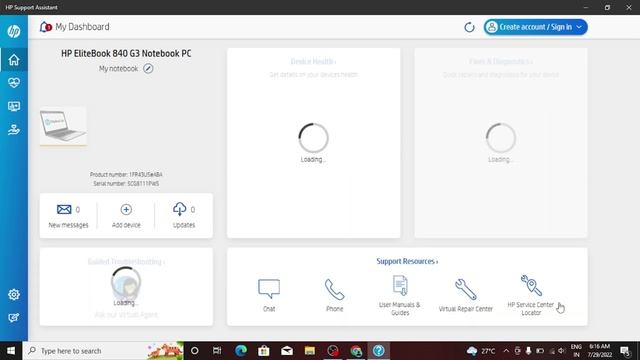Open the Windows notification center
Screen dimensions: 640x360
[624, 351]
